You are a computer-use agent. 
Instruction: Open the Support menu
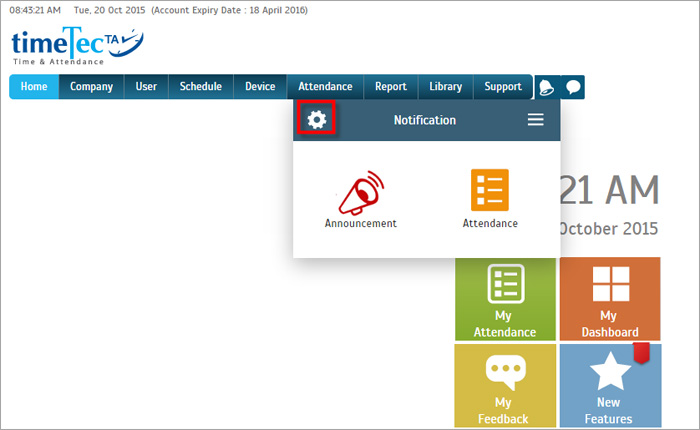coord(503,87)
